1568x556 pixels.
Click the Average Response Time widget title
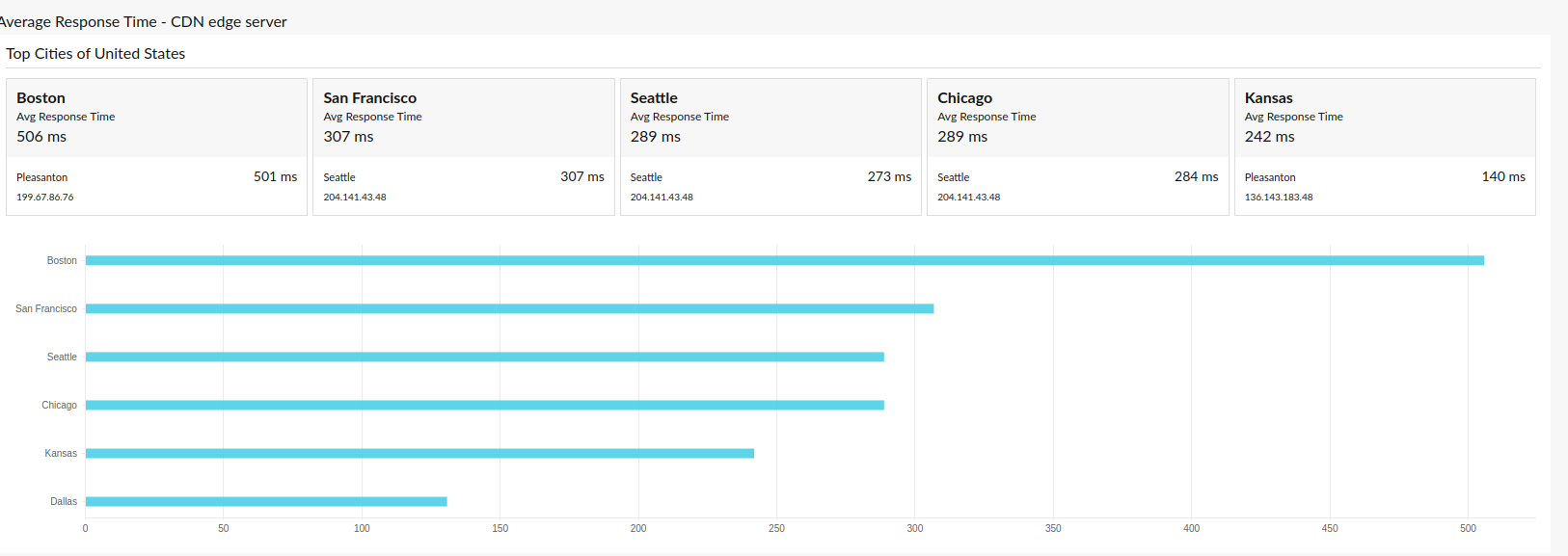click(x=143, y=22)
